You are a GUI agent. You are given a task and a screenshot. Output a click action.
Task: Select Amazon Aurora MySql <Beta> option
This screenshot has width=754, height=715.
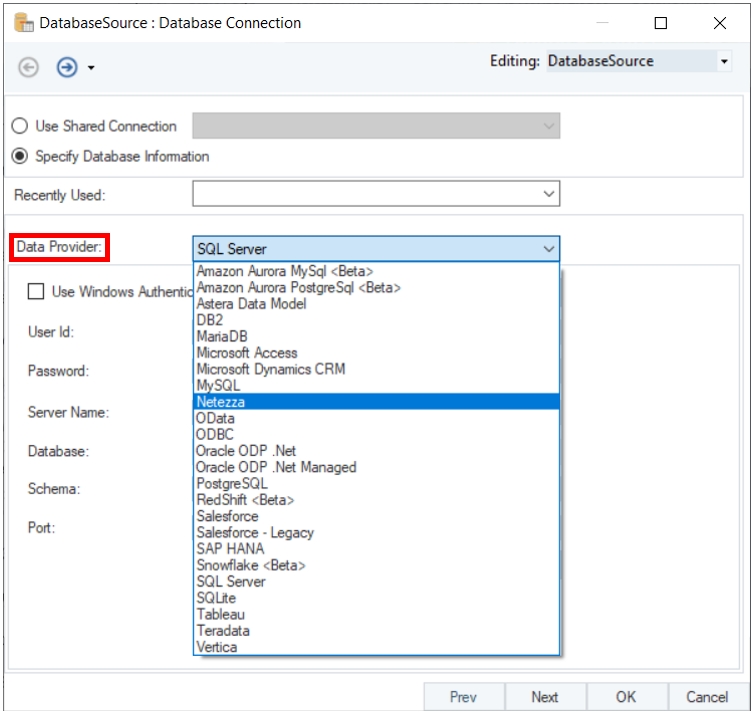tap(285, 271)
